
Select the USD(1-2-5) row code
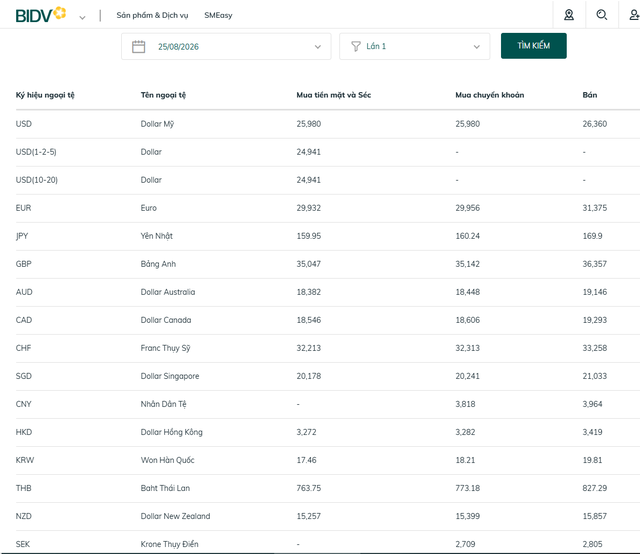36,152
